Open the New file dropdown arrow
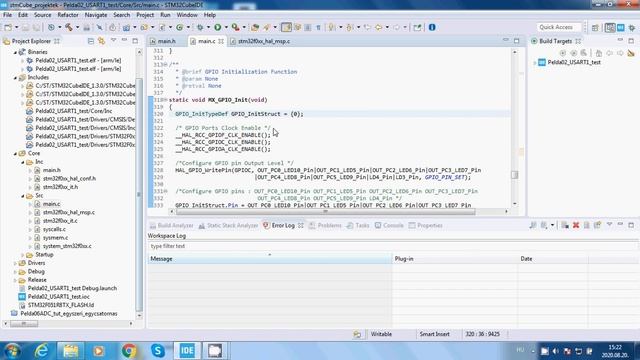 pyautogui.click(x=16, y=27)
